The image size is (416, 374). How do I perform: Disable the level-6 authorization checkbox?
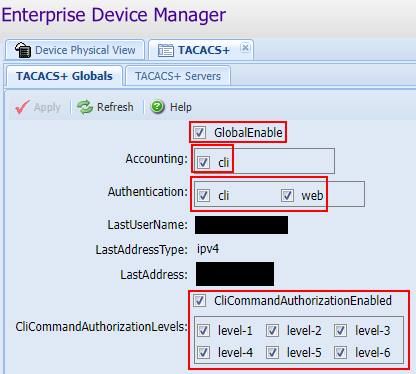tap(340, 352)
